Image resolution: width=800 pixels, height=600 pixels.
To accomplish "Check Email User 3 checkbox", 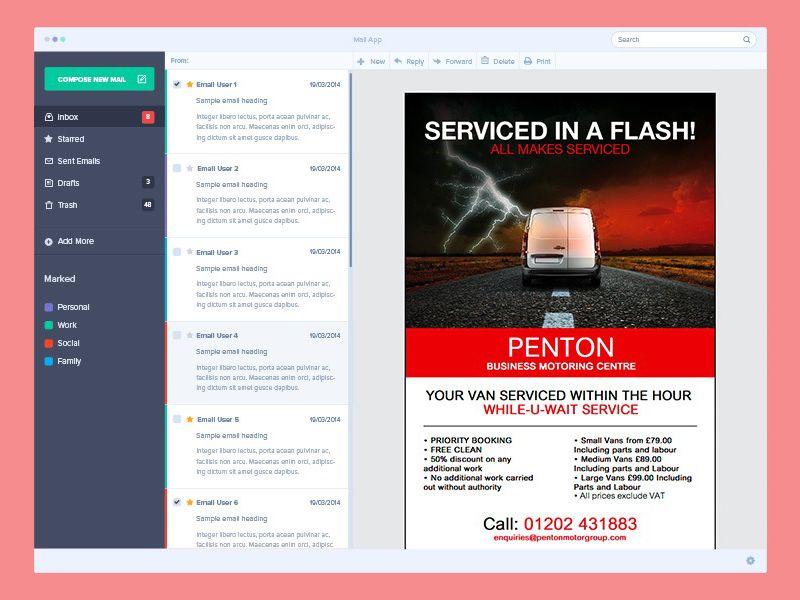I will click(x=177, y=252).
